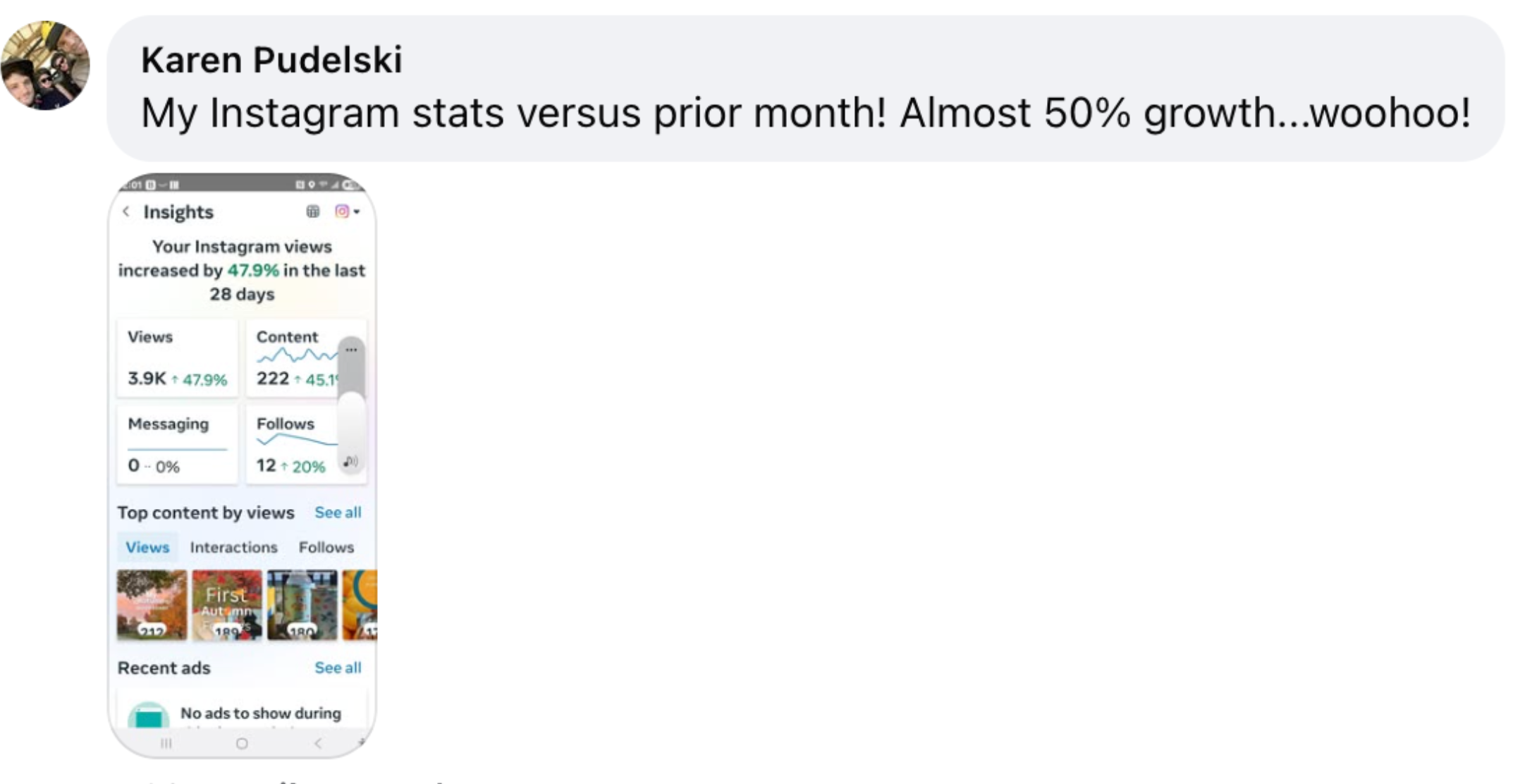Open the calendar date range icon
The width and height of the screenshot is (1513, 784).
313,212
